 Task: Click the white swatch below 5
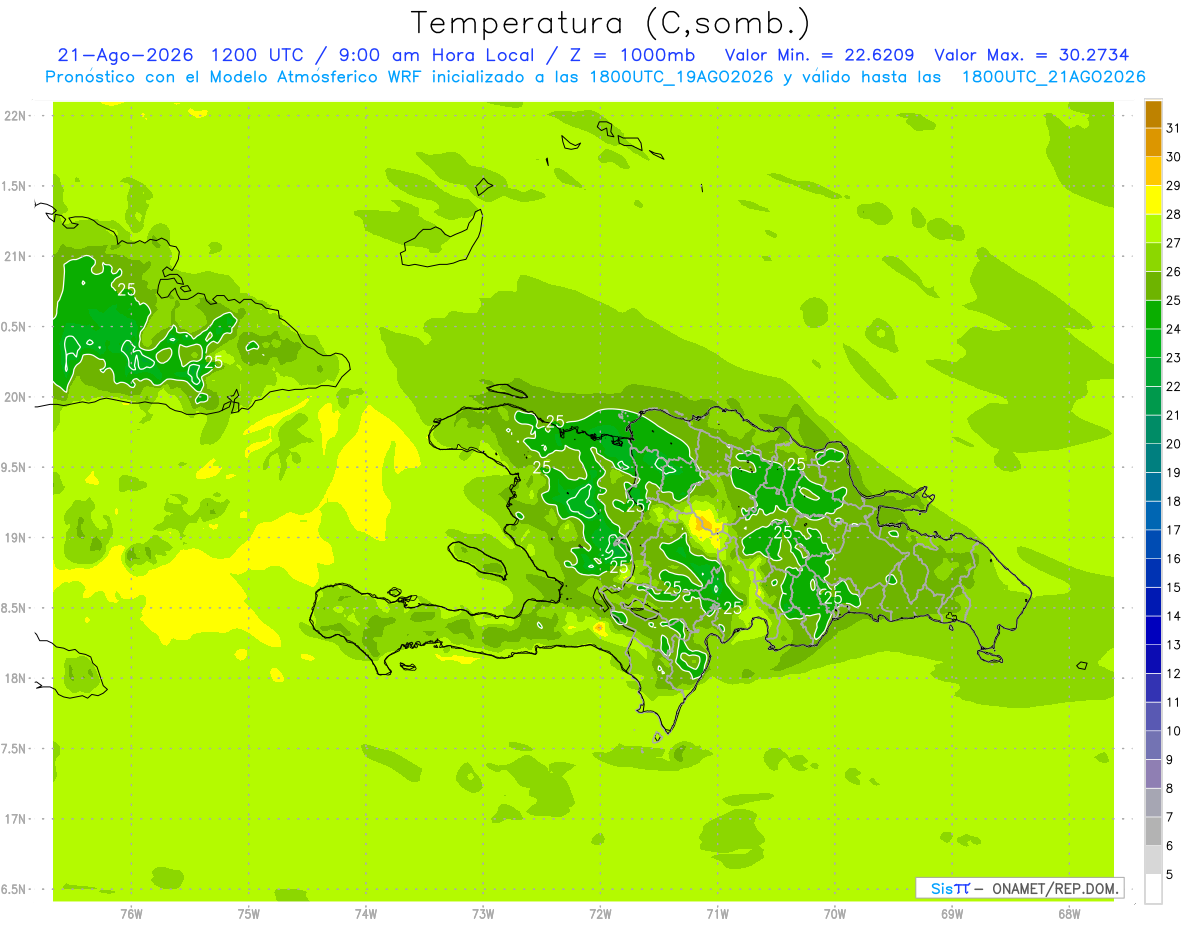click(x=1153, y=889)
